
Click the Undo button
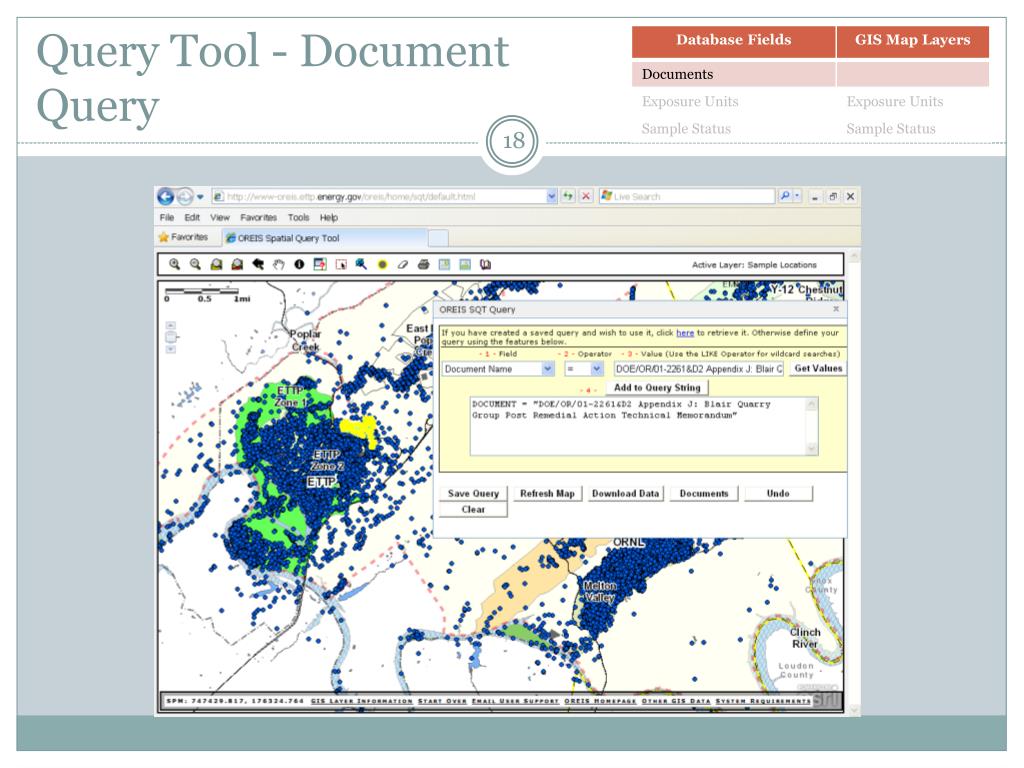(x=778, y=494)
